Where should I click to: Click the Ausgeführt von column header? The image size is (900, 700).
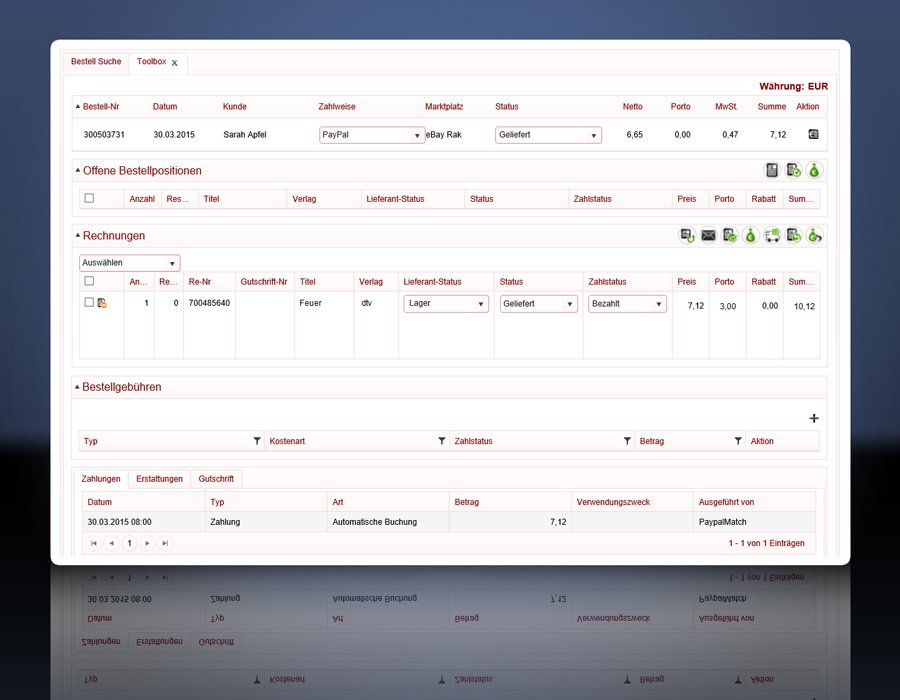[726, 502]
